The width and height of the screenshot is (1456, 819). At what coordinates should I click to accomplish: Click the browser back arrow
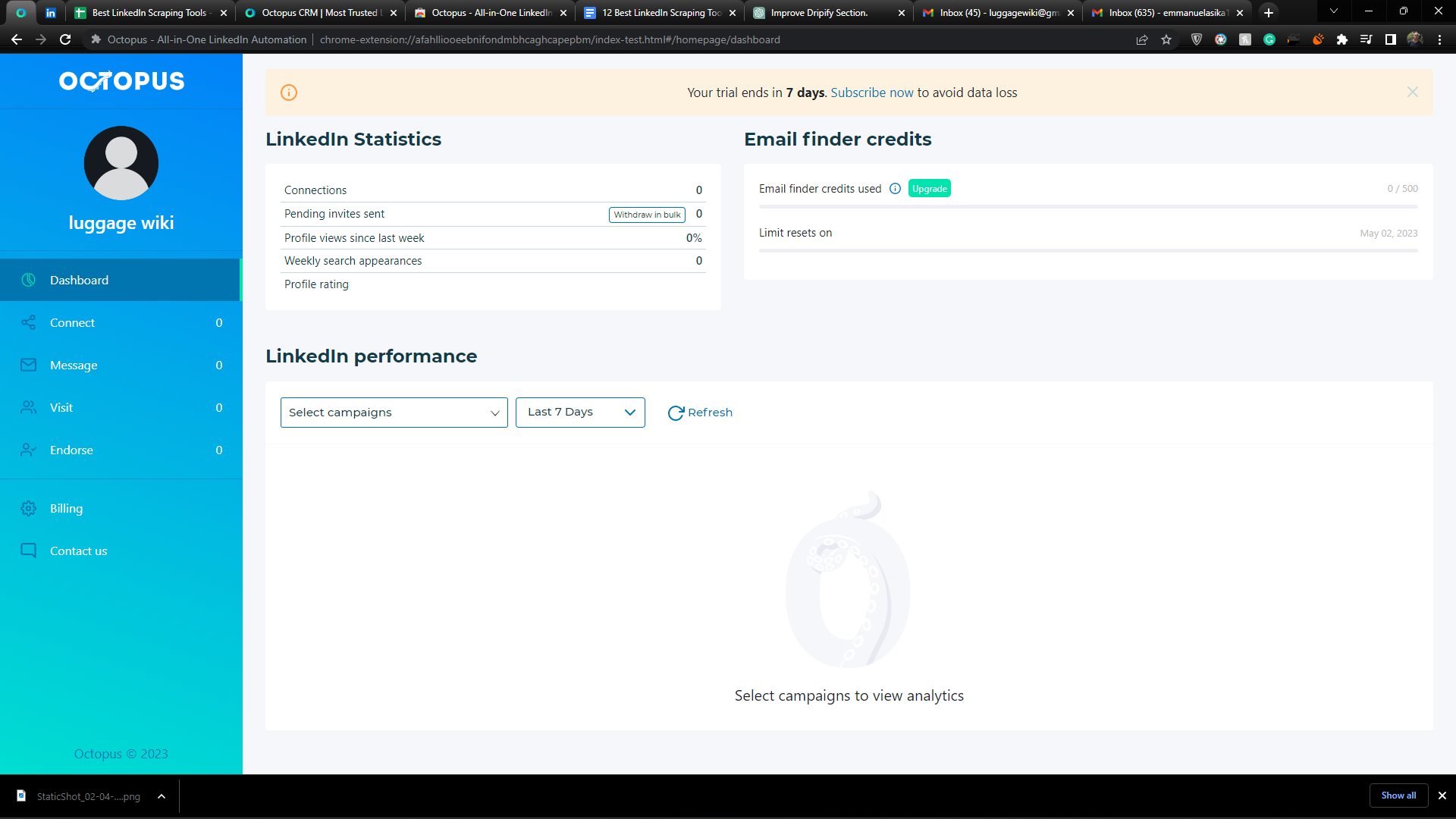(x=17, y=39)
